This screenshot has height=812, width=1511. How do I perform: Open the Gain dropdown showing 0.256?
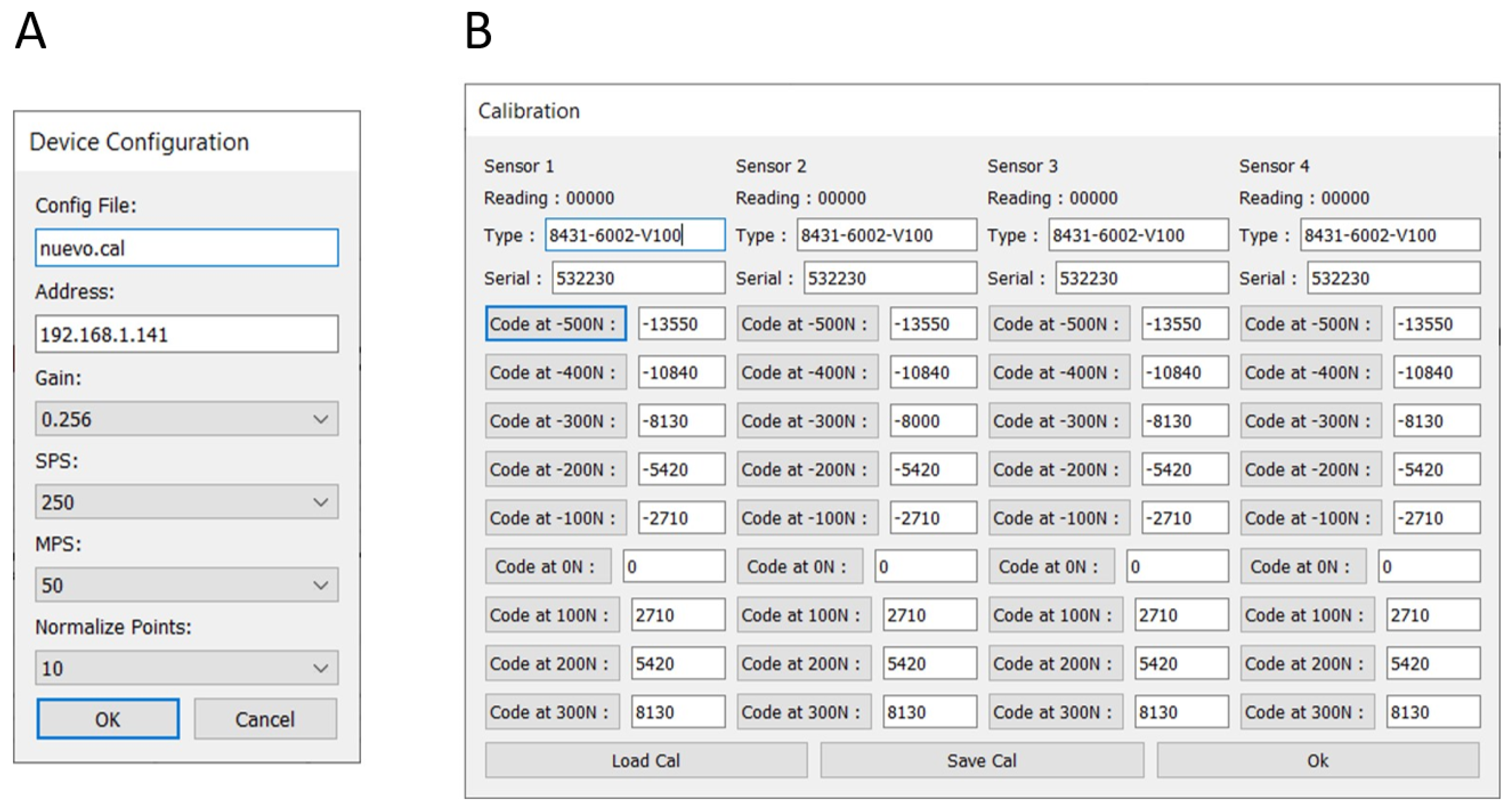coord(186,419)
